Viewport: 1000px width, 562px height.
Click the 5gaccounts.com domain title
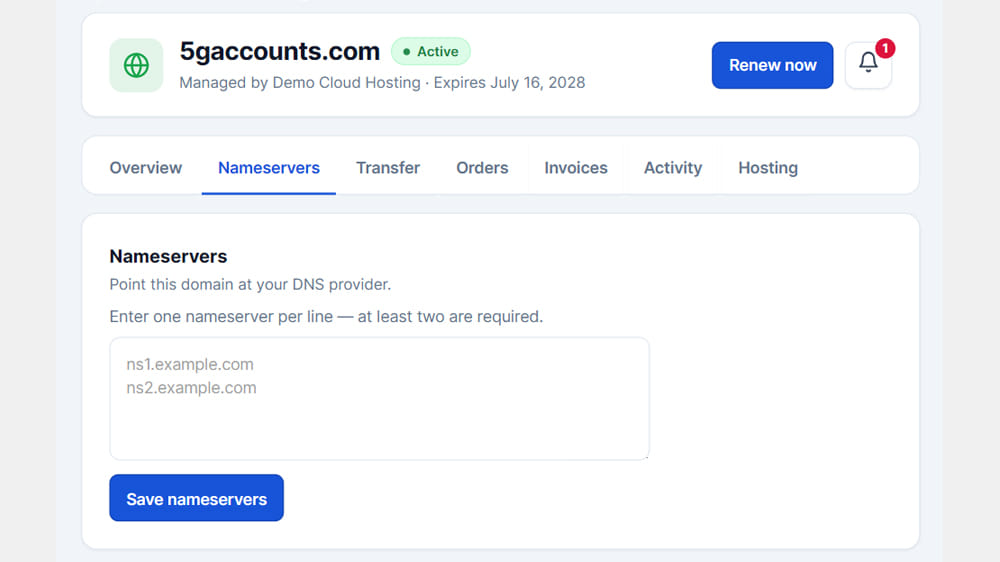tap(279, 51)
